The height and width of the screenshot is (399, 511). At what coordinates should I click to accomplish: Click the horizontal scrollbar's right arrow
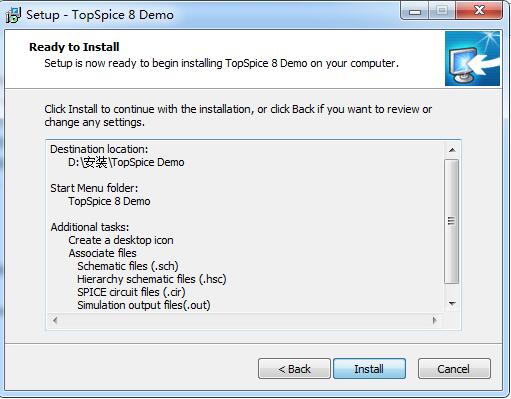point(434,320)
